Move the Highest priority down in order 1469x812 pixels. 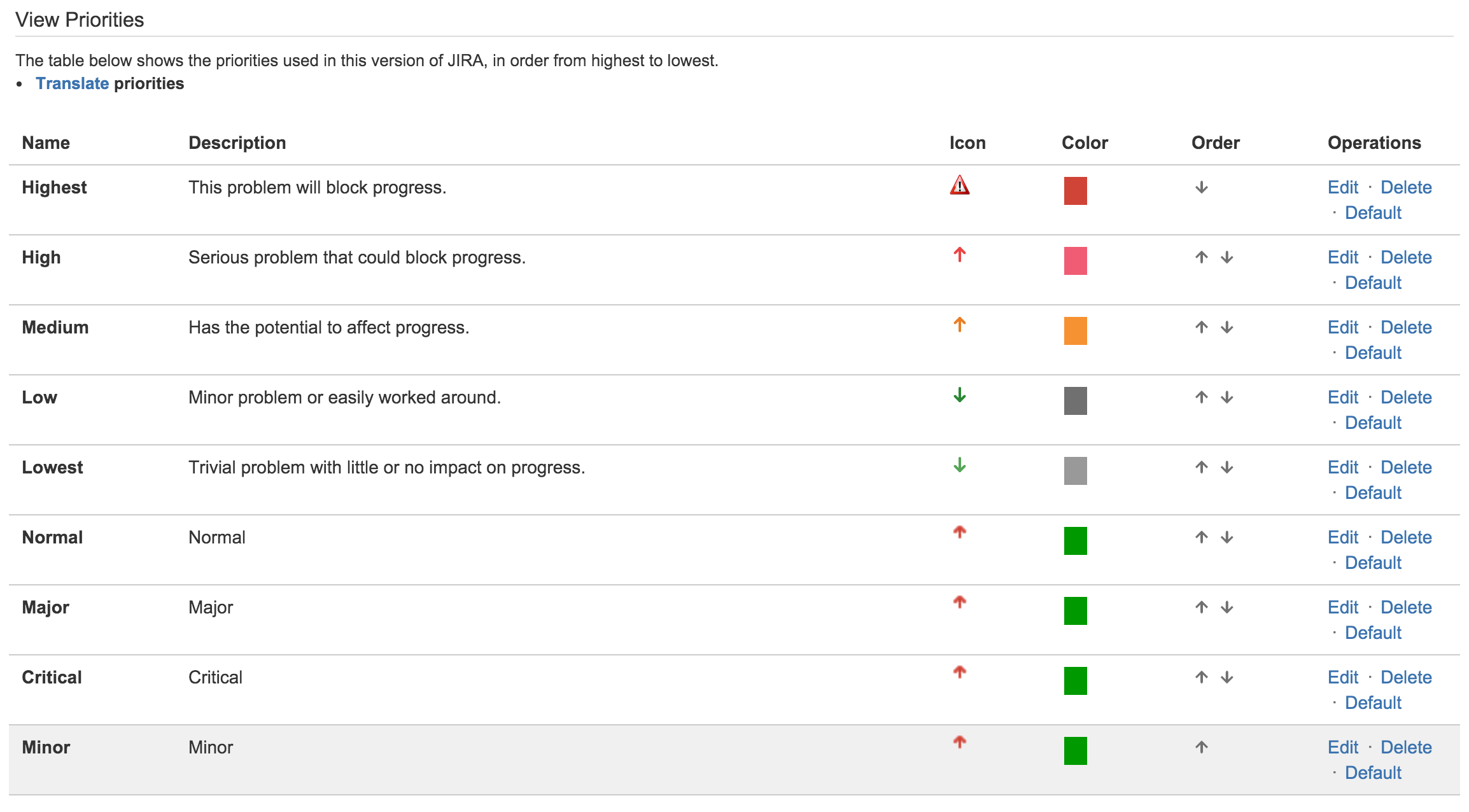point(1202,187)
